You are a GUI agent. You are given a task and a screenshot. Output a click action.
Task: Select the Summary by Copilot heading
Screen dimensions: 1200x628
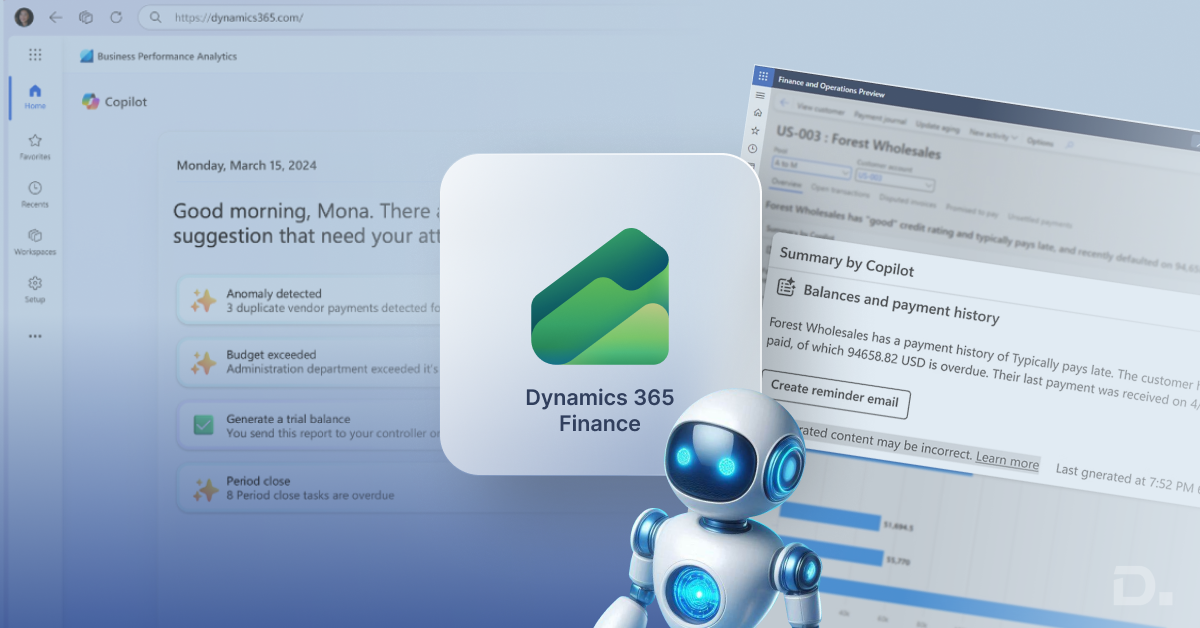(846, 262)
